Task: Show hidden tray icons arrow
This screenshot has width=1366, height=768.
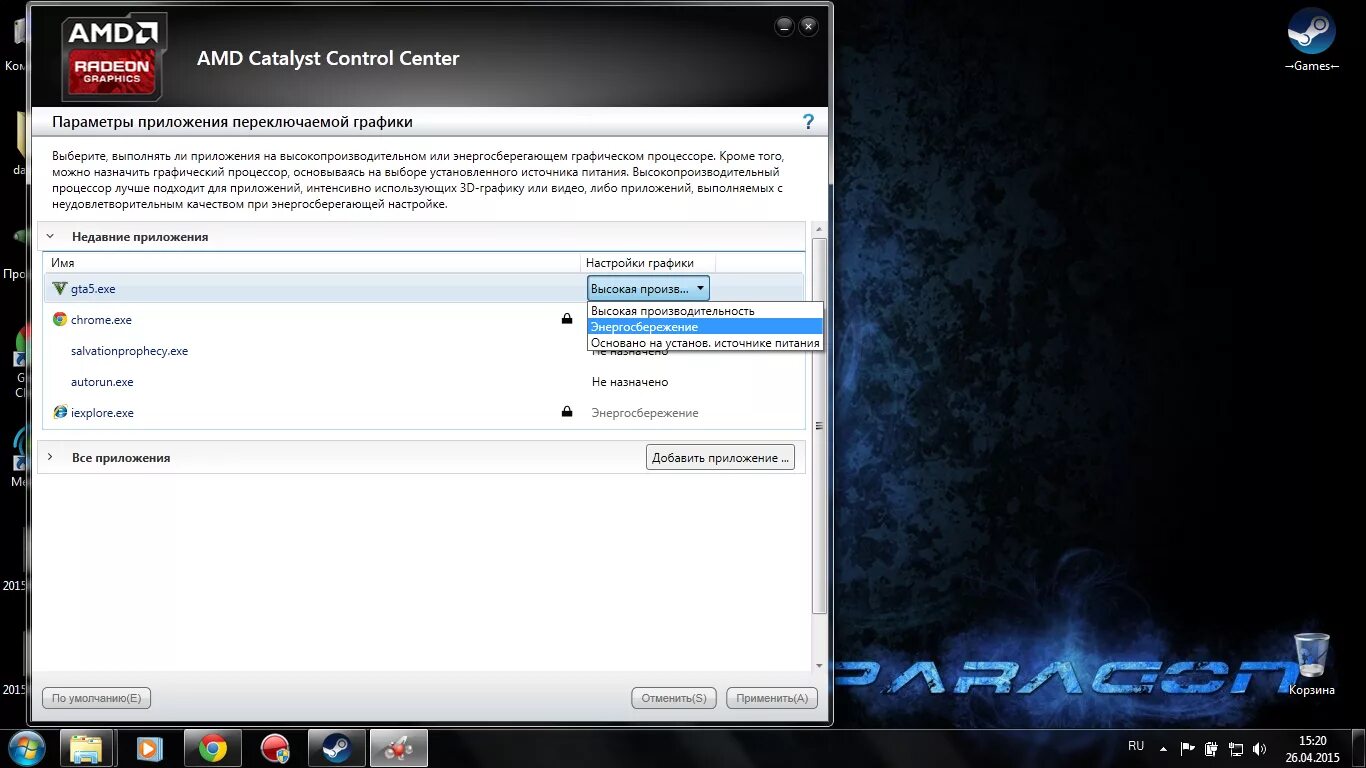Action: [x=1163, y=748]
